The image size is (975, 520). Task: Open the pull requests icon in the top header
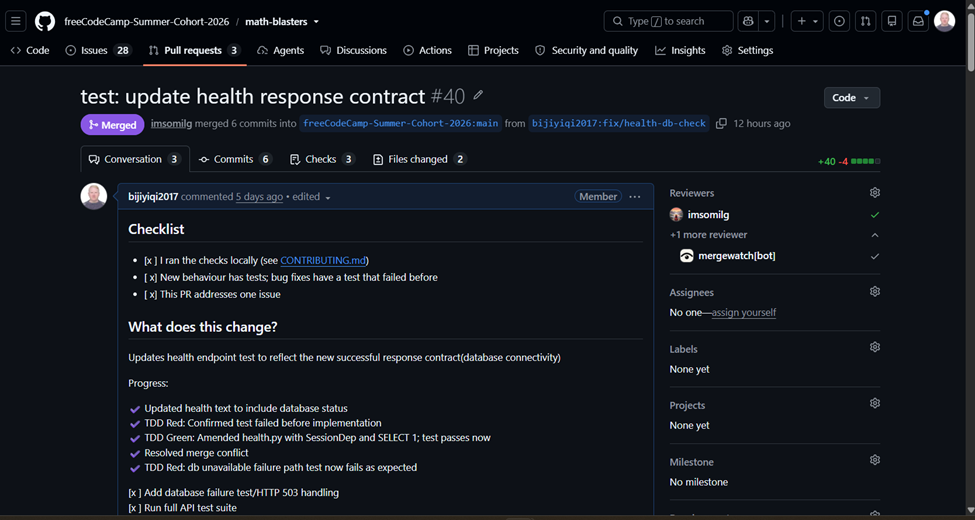click(x=865, y=21)
